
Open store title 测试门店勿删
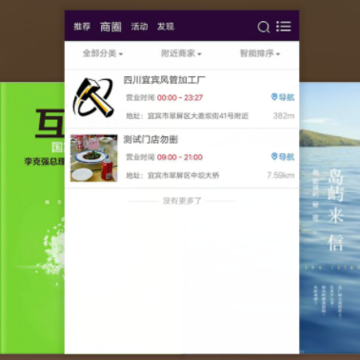(151, 139)
